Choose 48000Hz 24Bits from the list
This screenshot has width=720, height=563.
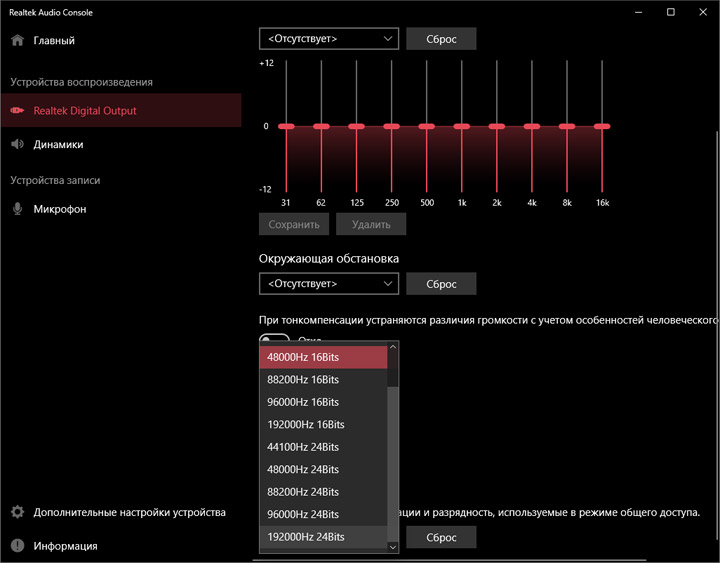[324, 469]
